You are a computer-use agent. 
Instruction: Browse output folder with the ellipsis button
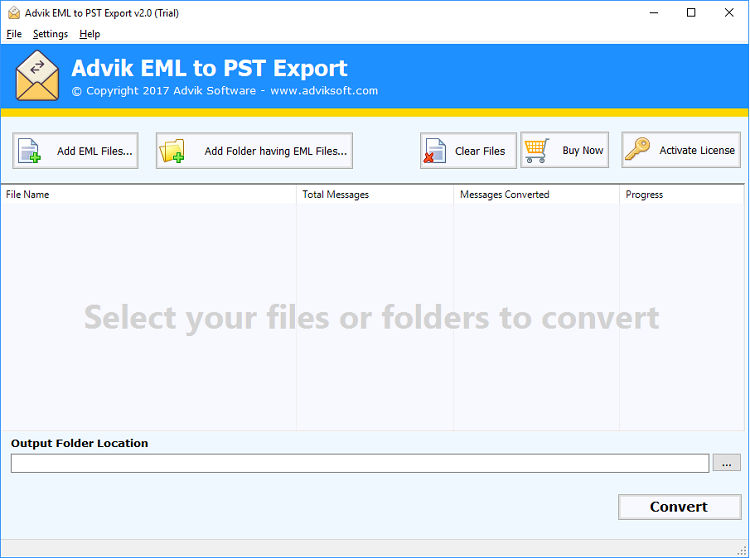point(726,463)
